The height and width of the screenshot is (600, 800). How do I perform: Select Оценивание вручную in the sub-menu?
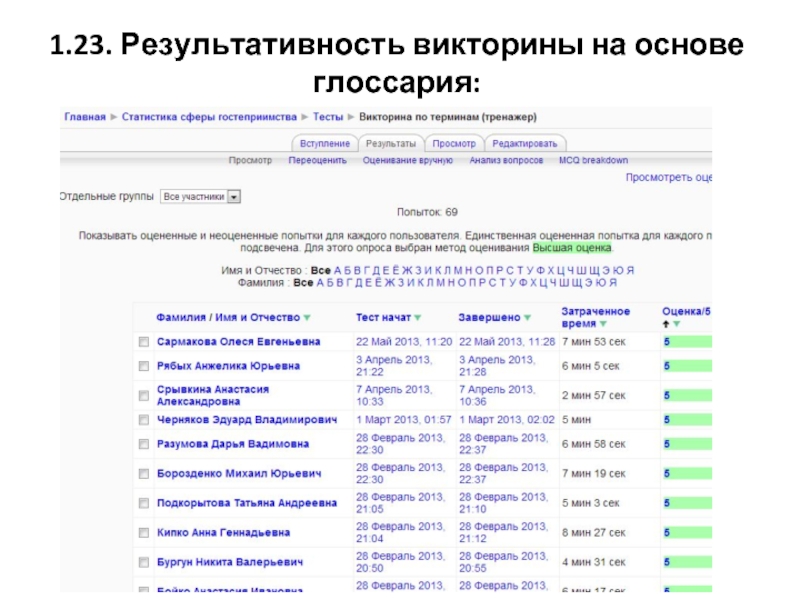click(408, 160)
